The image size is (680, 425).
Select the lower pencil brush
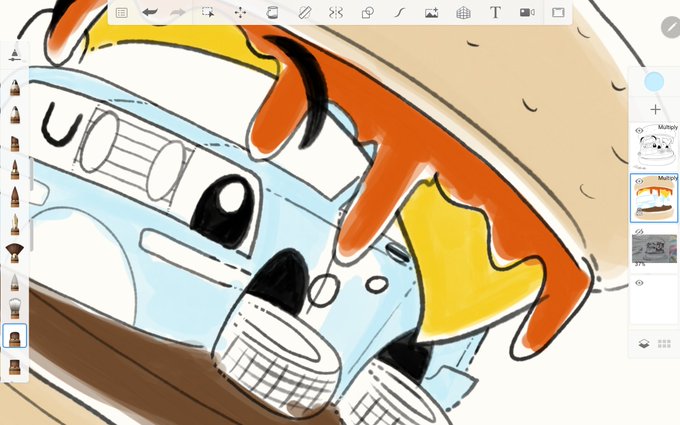coord(15,115)
